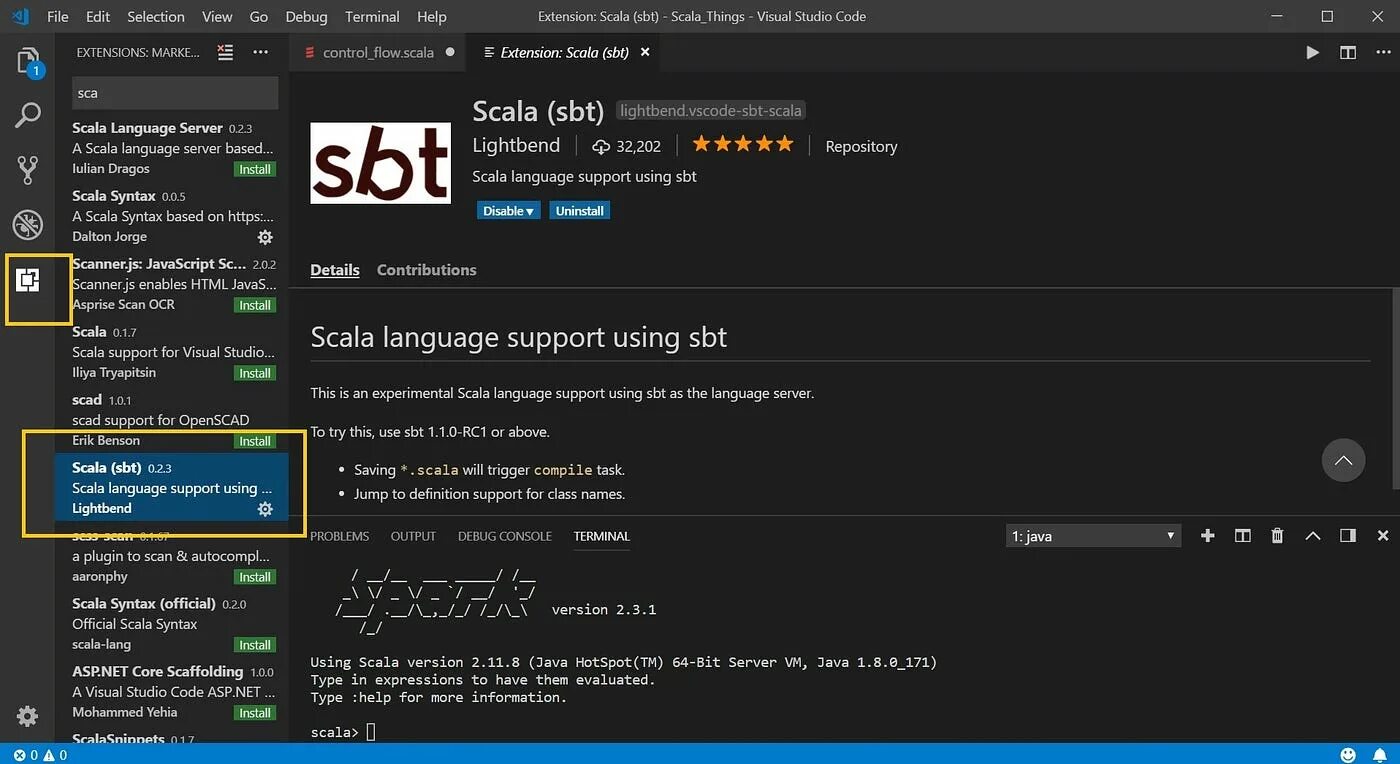1400x764 pixels.
Task: Open the Explorer view in activity bar
Action: (x=28, y=61)
